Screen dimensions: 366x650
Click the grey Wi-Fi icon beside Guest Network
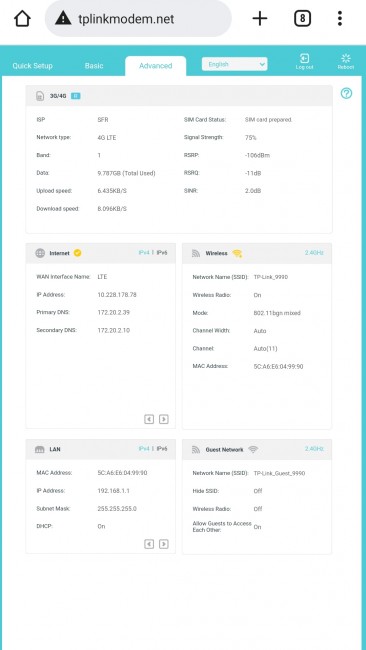(x=253, y=449)
